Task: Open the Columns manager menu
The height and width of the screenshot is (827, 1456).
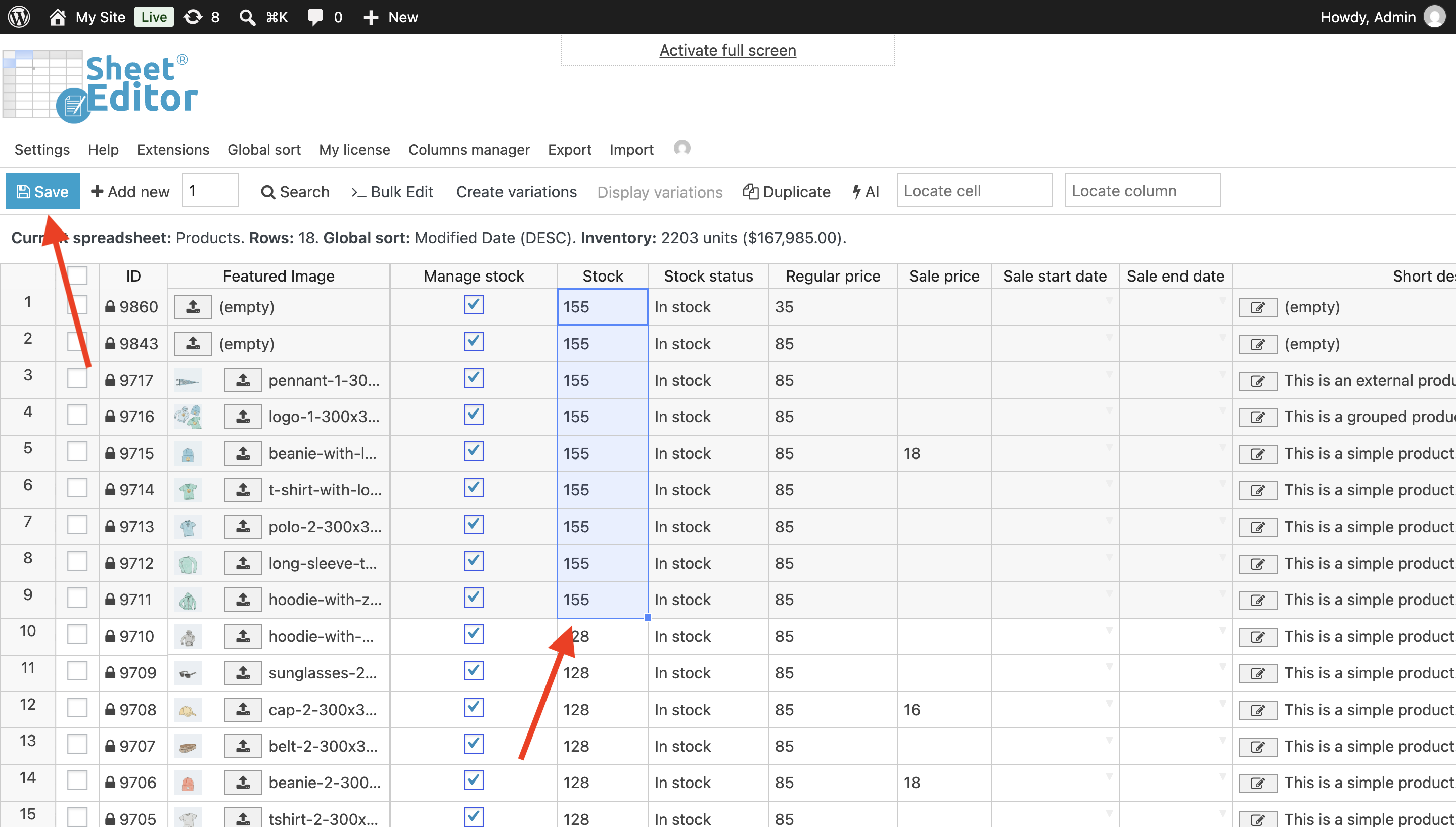Action: point(469,150)
